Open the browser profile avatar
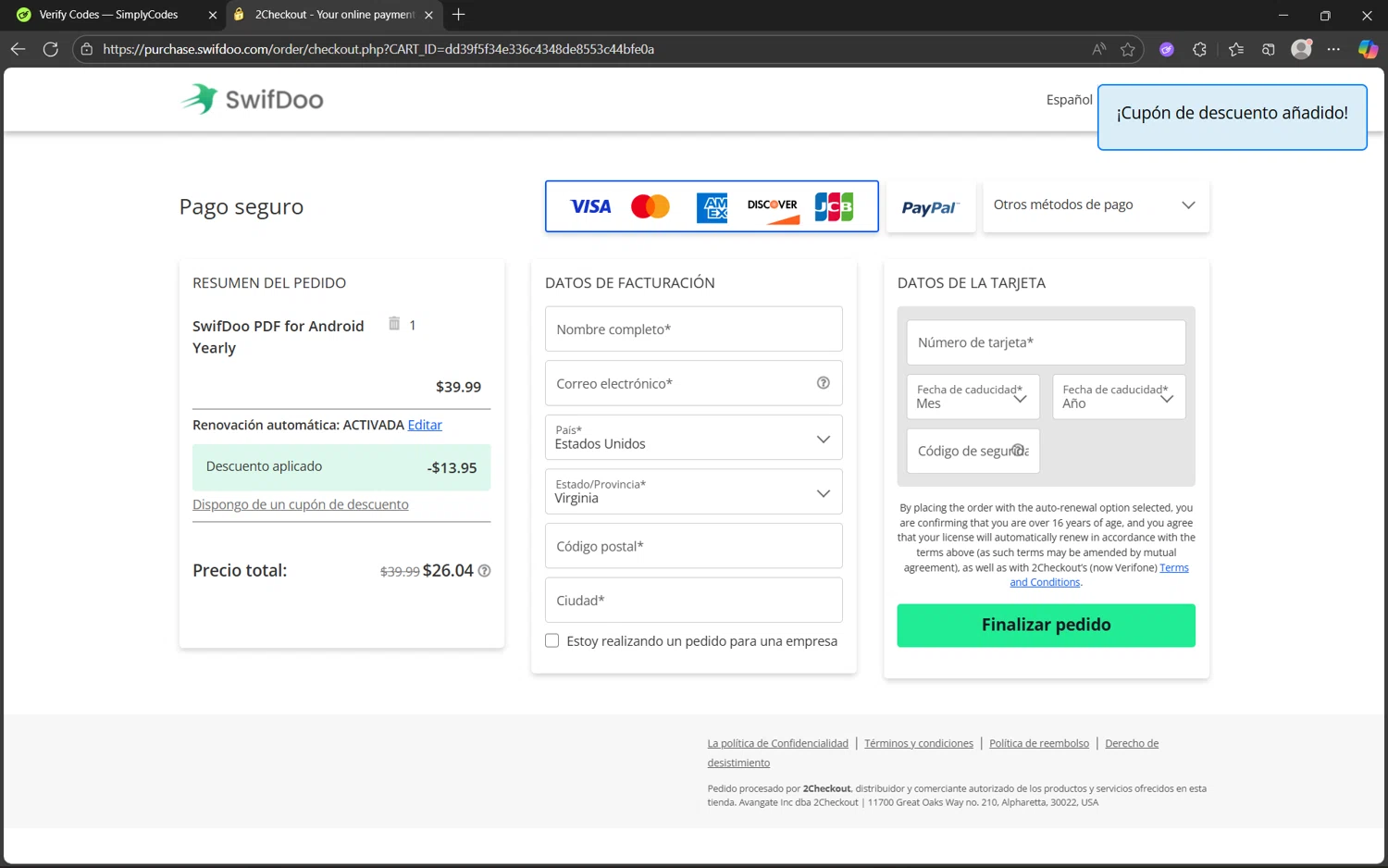Screen dimensions: 1388x868 1301,49
